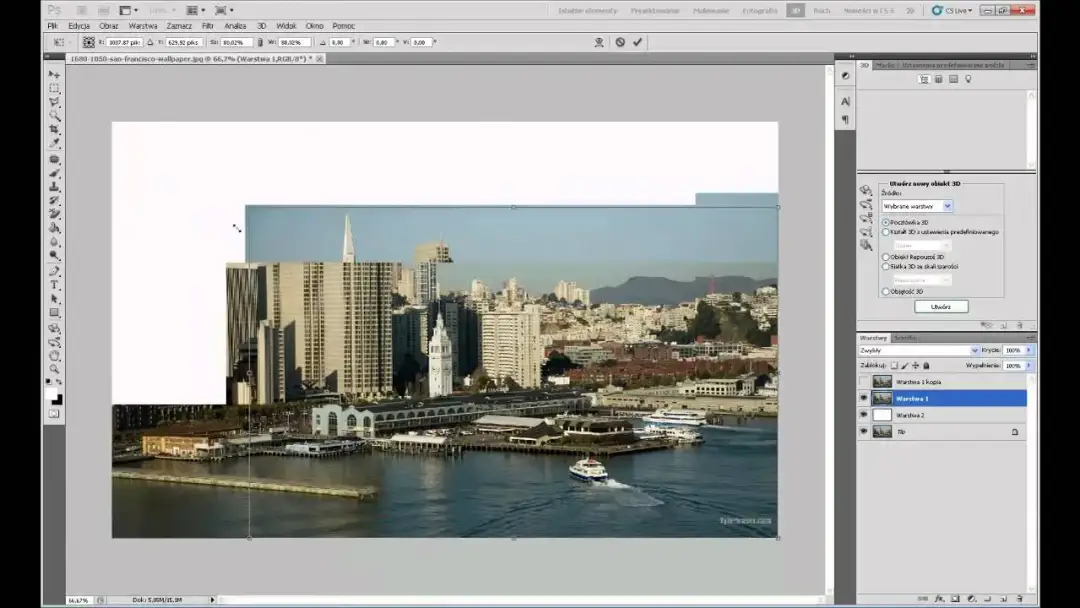Select the Clone Stamp tool
This screenshot has width=1080, height=608.
click(53, 186)
